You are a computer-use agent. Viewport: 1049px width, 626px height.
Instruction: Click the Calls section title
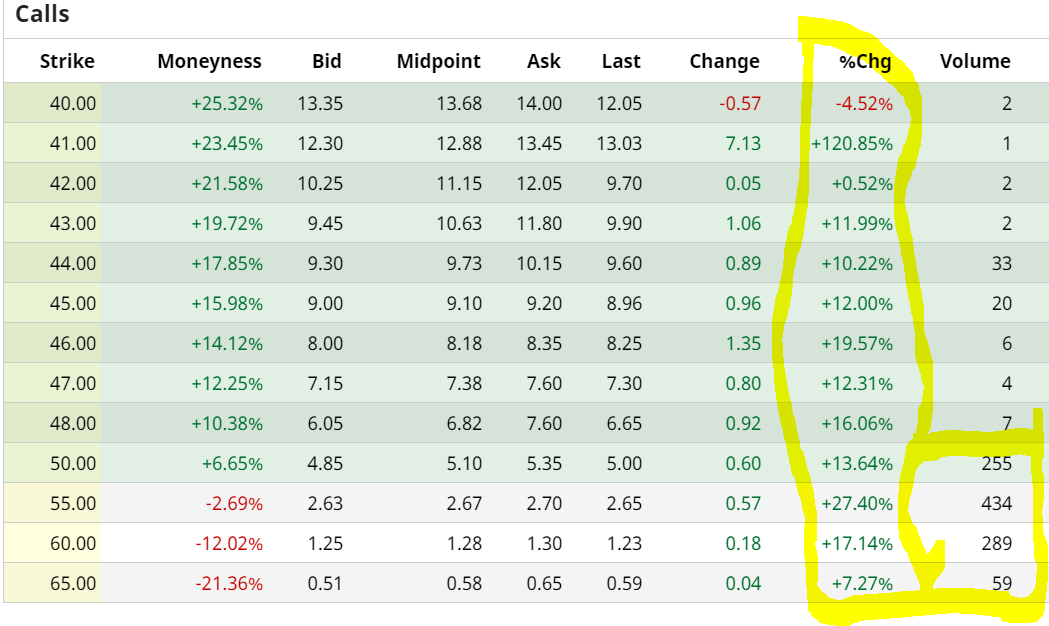pyautogui.click(x=42, y=15)
